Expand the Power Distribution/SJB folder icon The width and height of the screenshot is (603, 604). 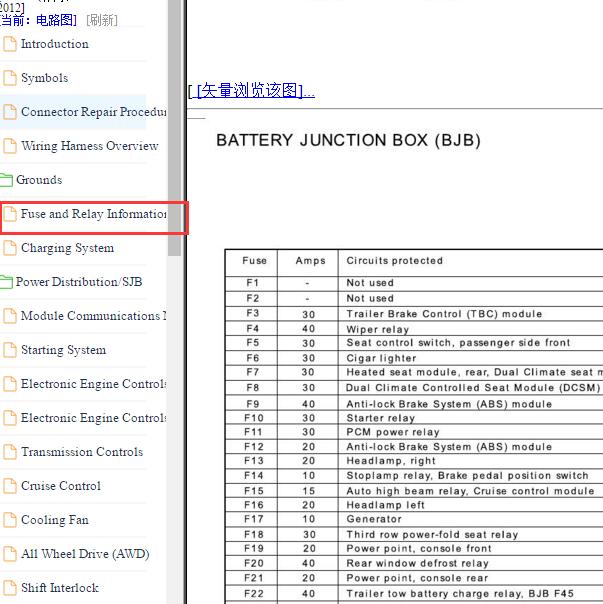click(x=6, y=282)
